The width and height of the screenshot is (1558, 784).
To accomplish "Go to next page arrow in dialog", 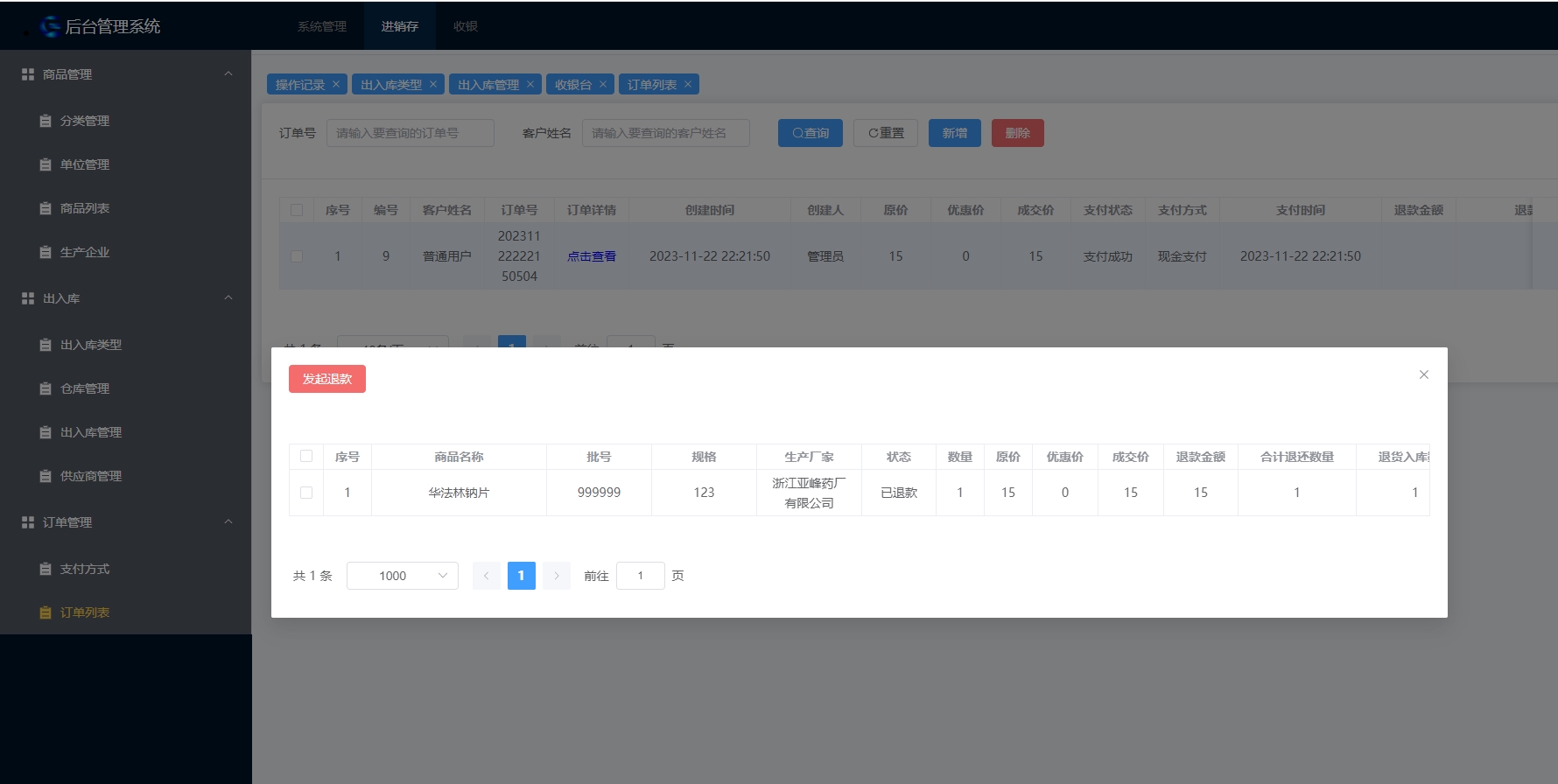I will coord(556,576).
